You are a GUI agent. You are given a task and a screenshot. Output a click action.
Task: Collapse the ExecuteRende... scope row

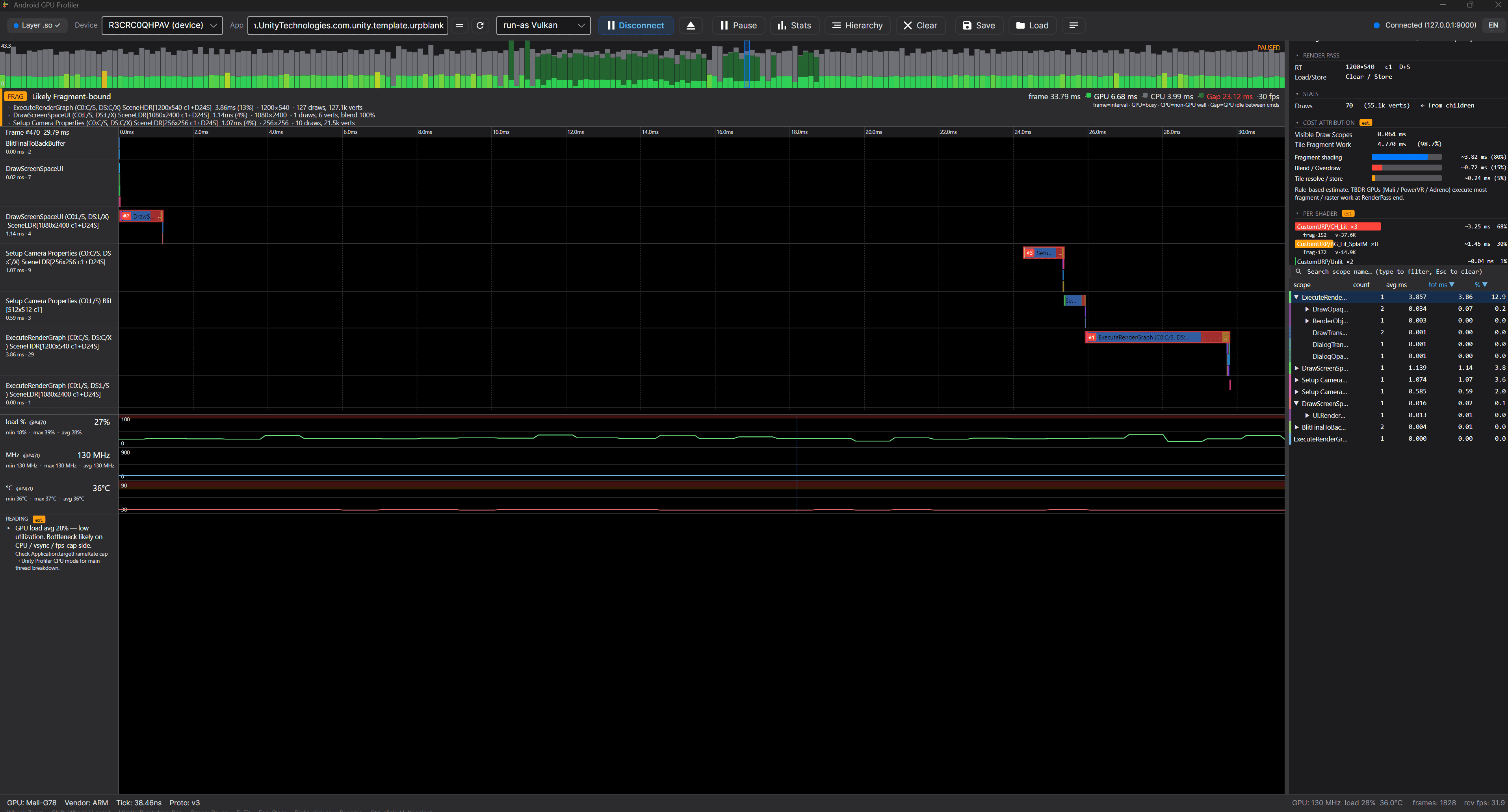click(1296, 297)
